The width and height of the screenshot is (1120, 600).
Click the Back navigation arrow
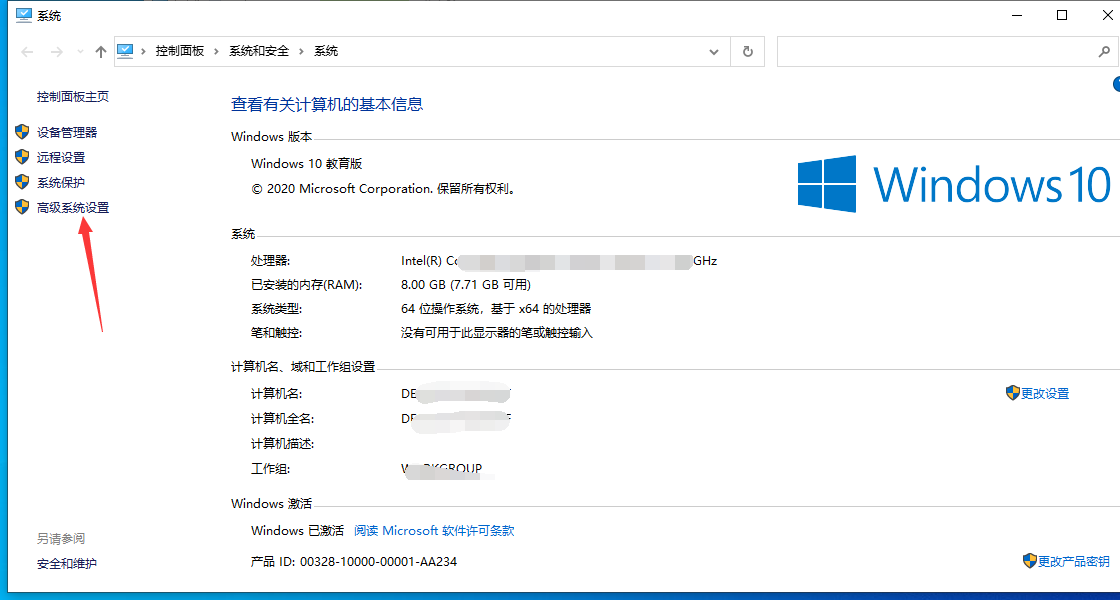[x=27, y=51]
